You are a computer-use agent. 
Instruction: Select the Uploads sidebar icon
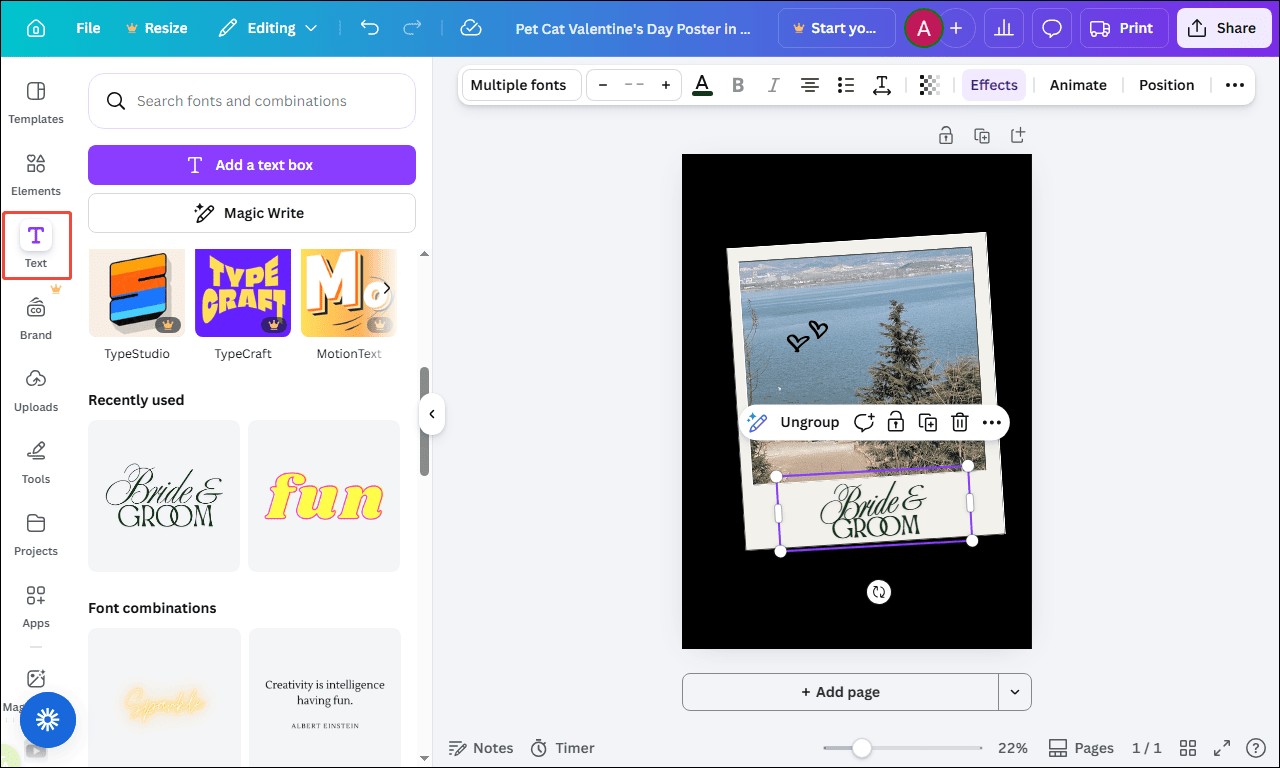[36, 388]
